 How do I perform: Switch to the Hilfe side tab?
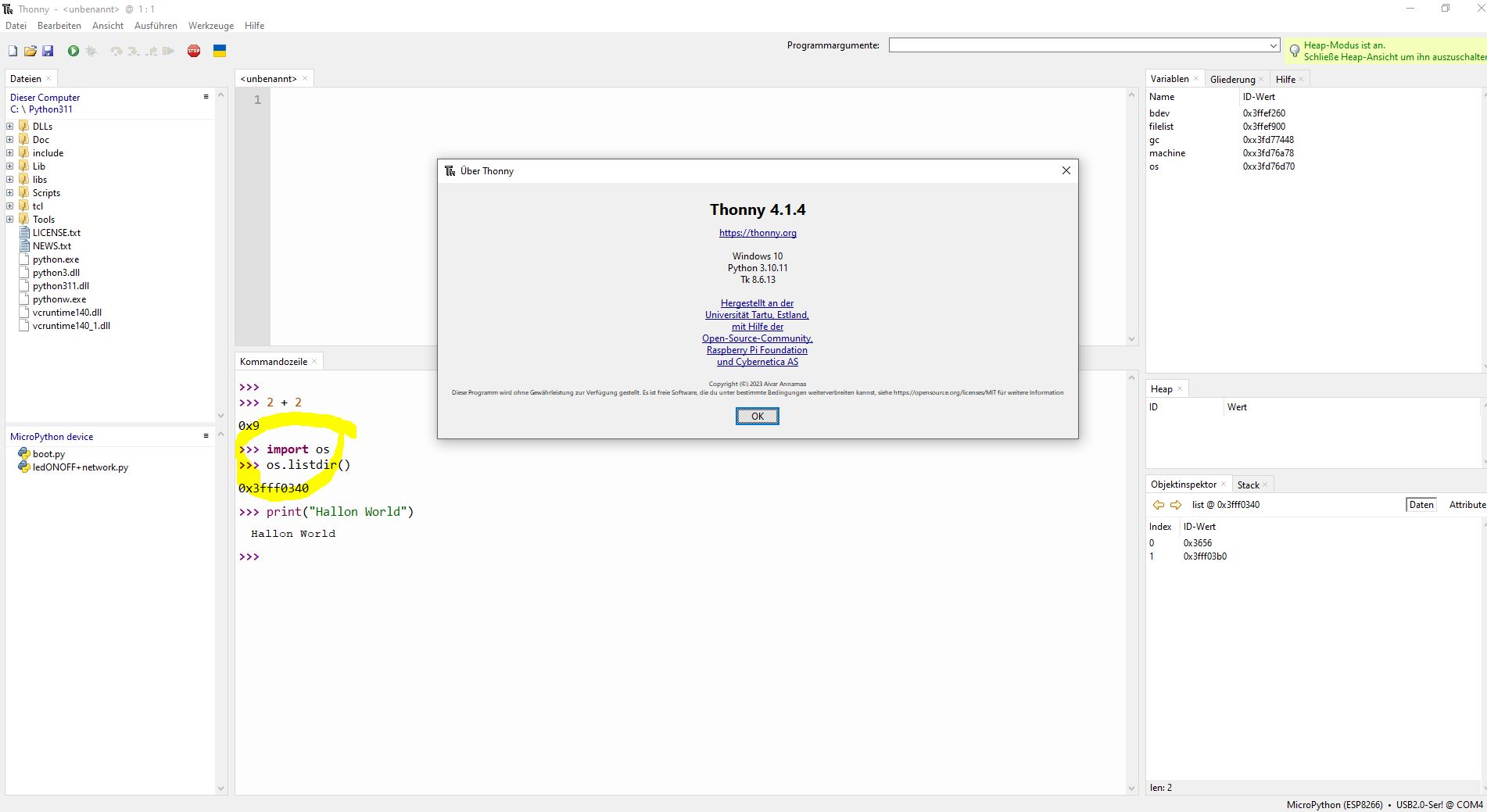[x=1285, y=79]
